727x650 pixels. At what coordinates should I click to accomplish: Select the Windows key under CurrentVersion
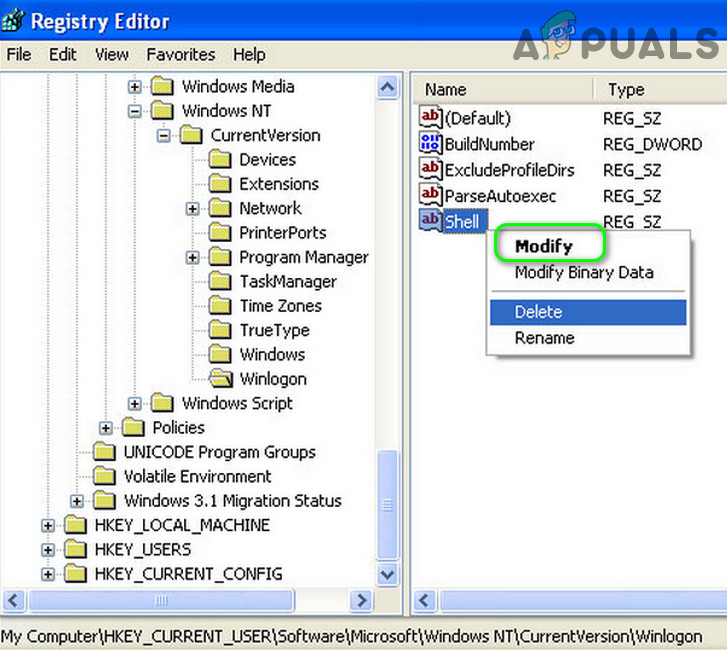(272, 354)
